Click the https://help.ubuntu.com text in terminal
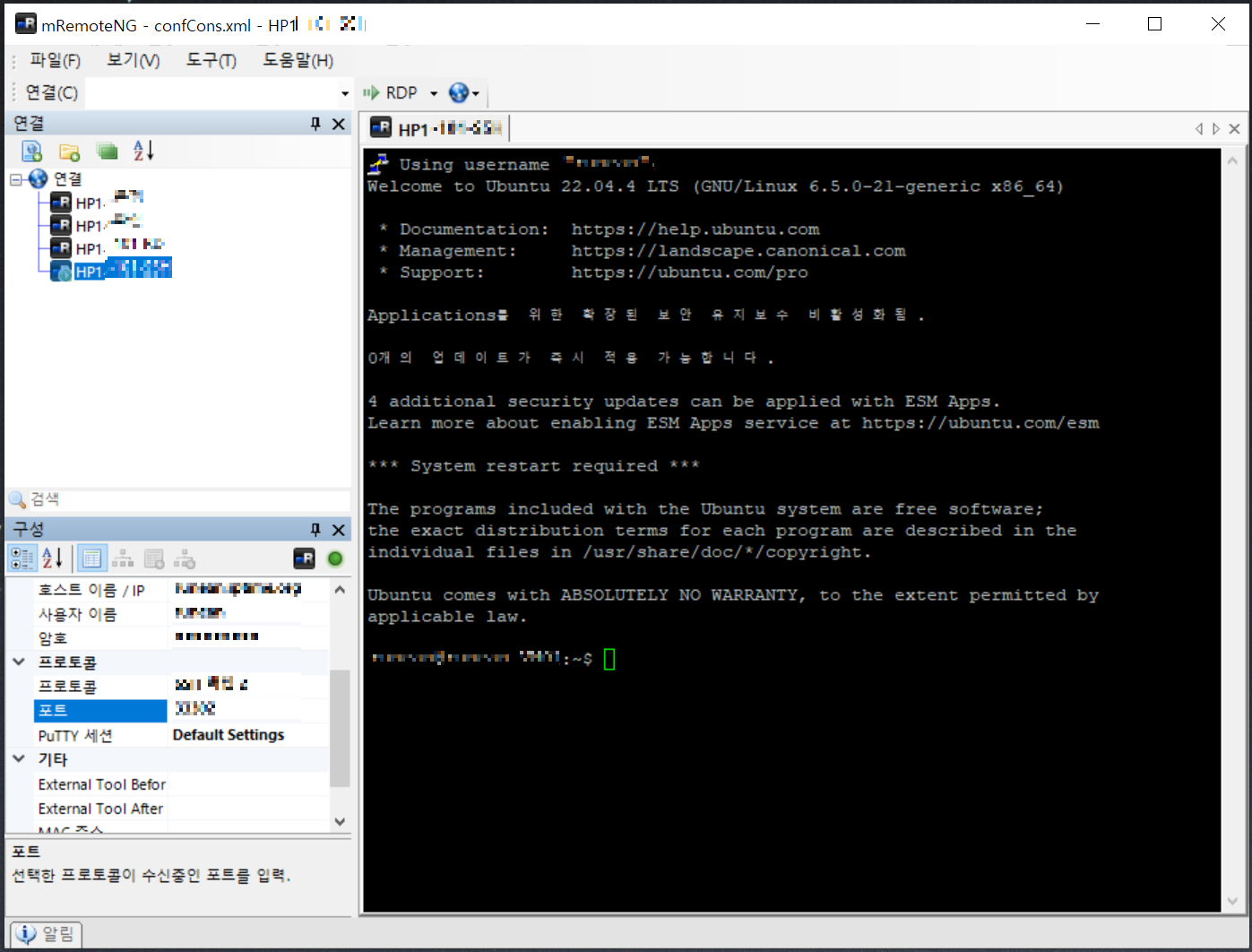1252x952 pixels. pos(695,229)
